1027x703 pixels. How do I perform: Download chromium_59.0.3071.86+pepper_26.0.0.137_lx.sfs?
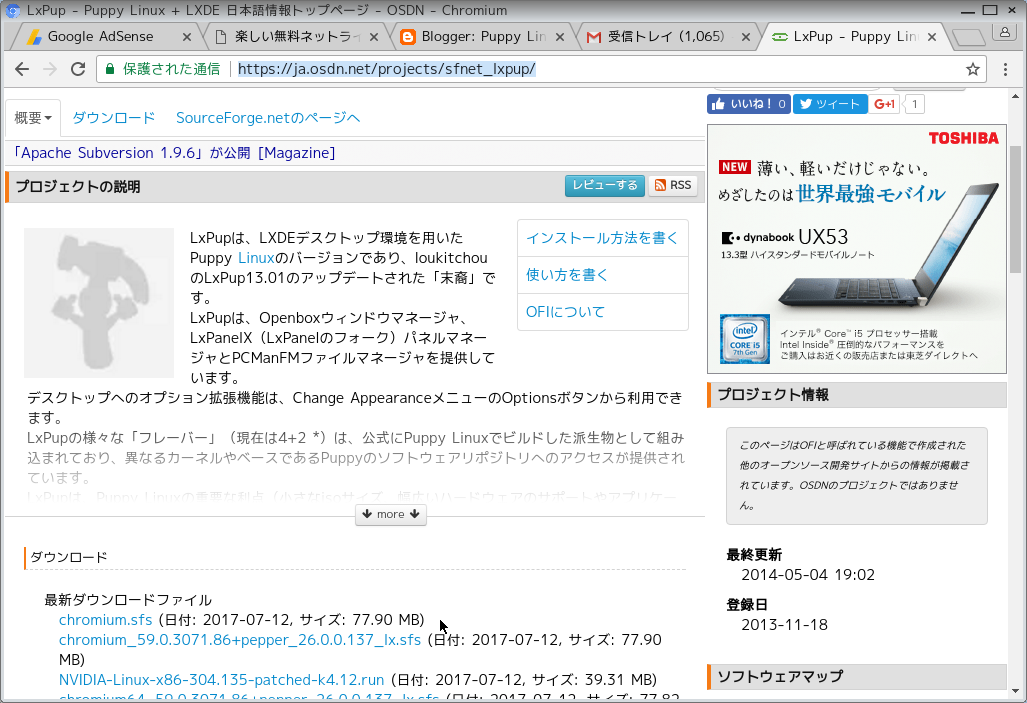point(240,640)
